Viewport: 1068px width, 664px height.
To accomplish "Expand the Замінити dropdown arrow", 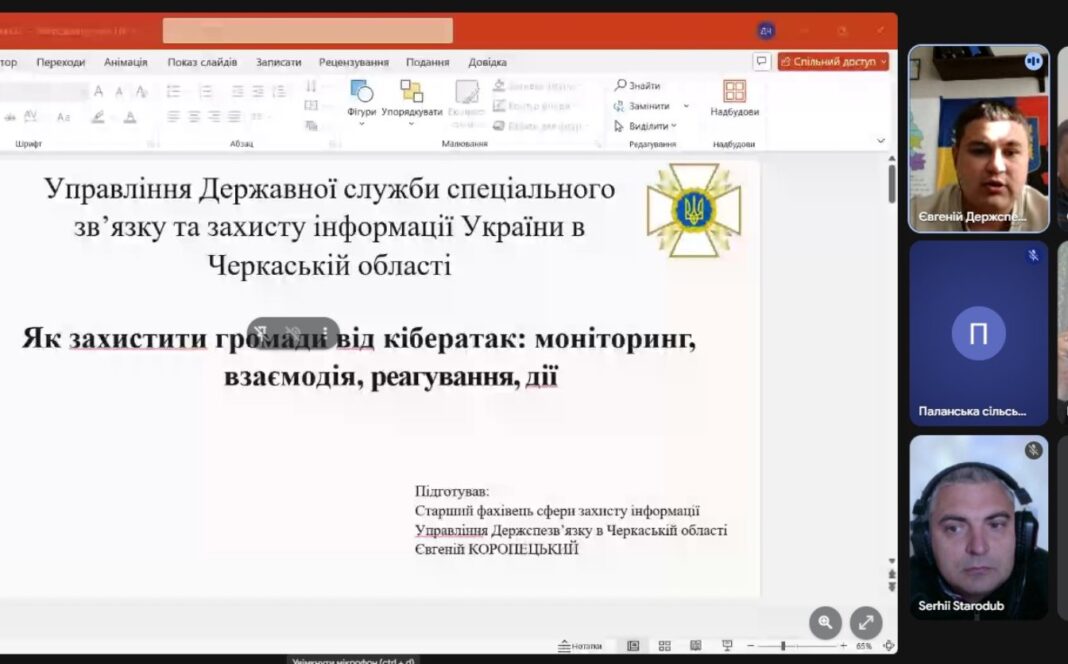I will (686, 106).
